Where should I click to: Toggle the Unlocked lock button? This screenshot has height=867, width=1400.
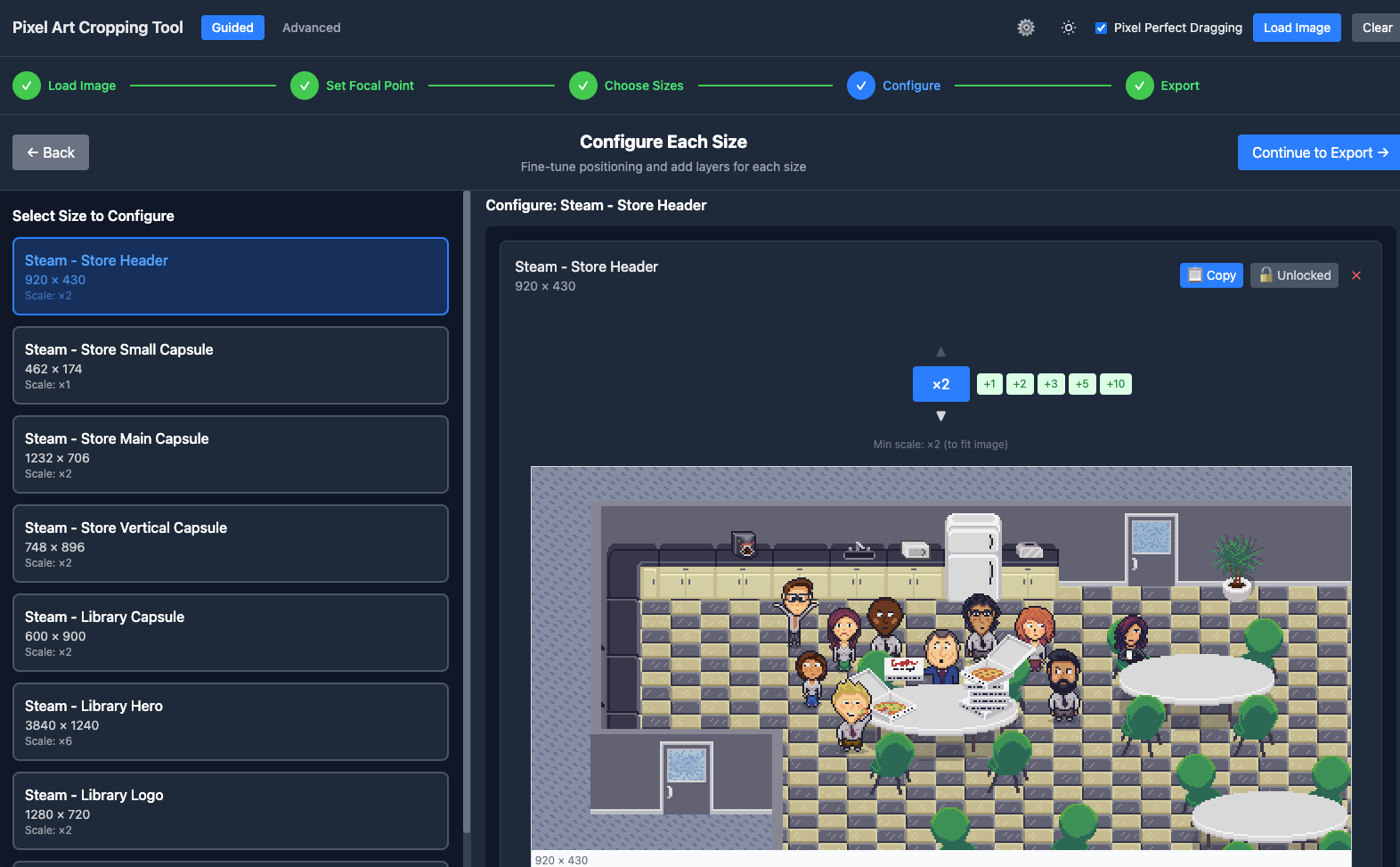point(1294,275)
